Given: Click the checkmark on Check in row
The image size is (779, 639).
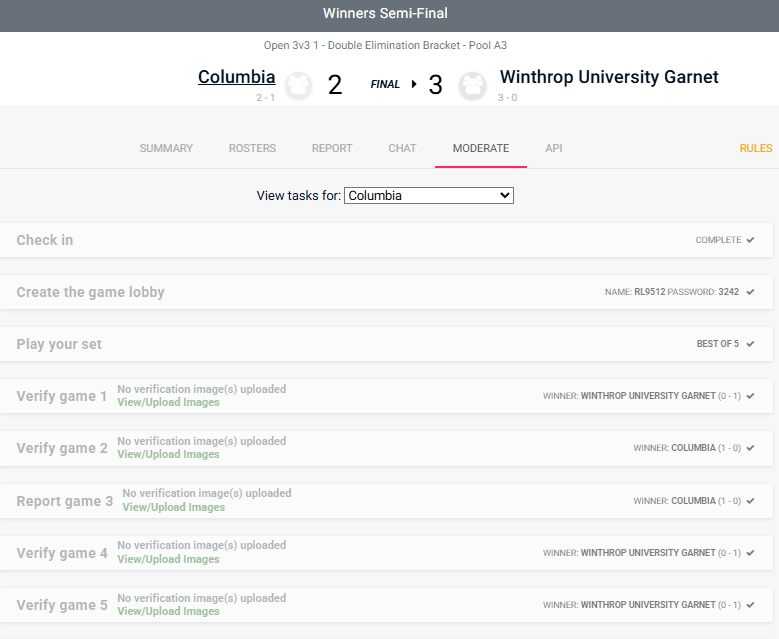Looking at the screenshot, I should [750, 240].
